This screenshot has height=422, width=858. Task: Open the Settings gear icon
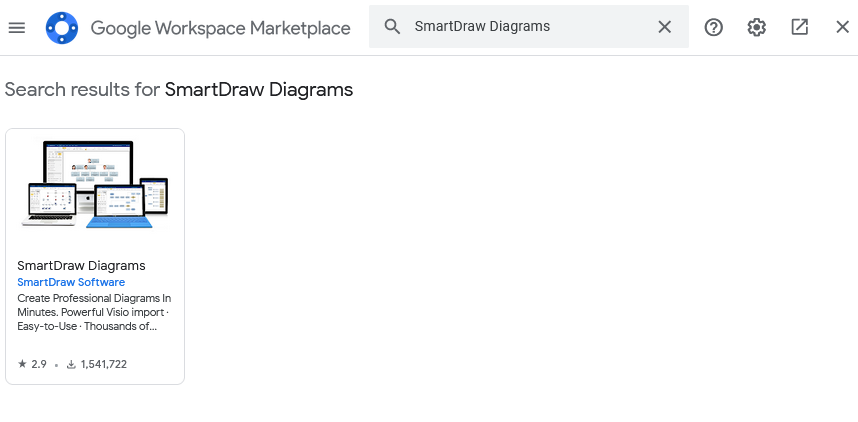[757, 27]
